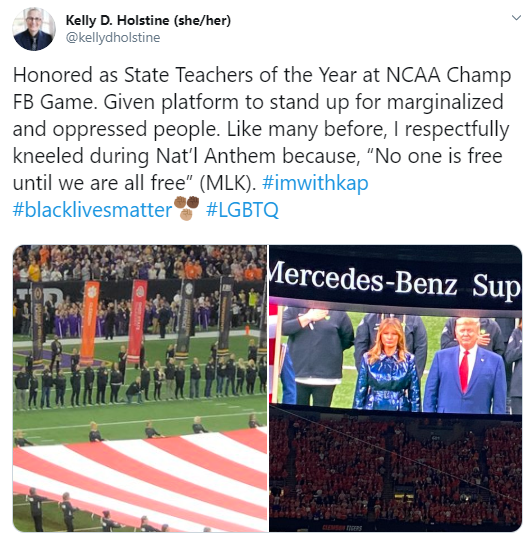
Task: Open the left photo of teachers on the field
Action: click(x=140, y=388)
